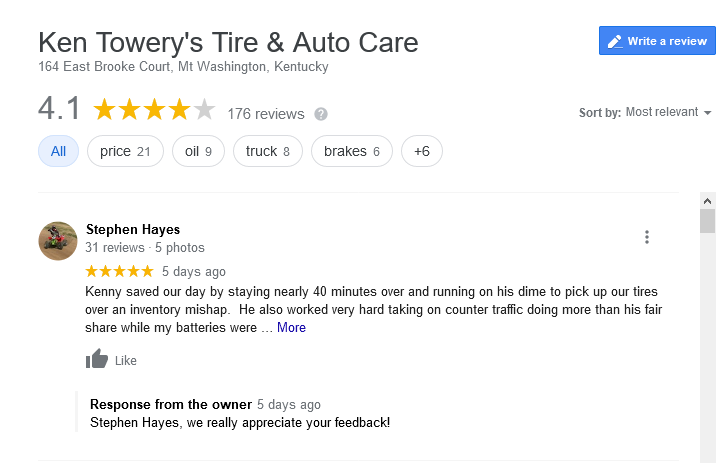Viewport: 725px width, 463px height.
Task: Click the five-star rating on Stephen Hayes' review
Action: coord(120,271)
